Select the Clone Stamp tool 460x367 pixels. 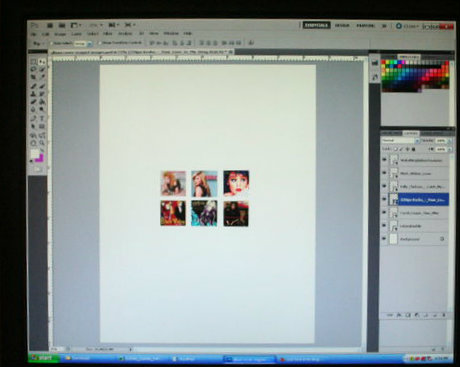click(x=33, y=94)
